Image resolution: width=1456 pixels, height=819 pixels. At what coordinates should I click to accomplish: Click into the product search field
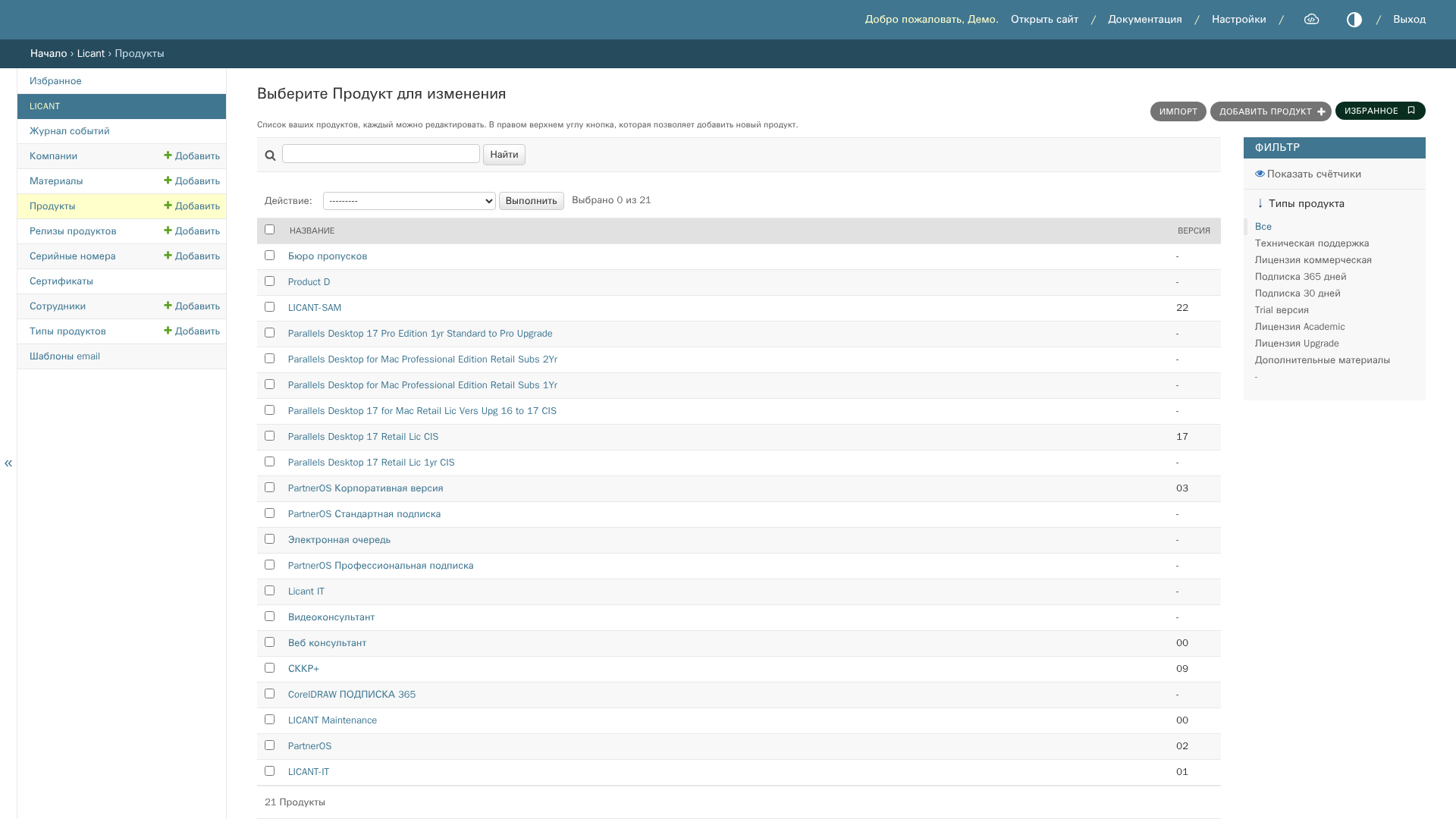[381, 154]
